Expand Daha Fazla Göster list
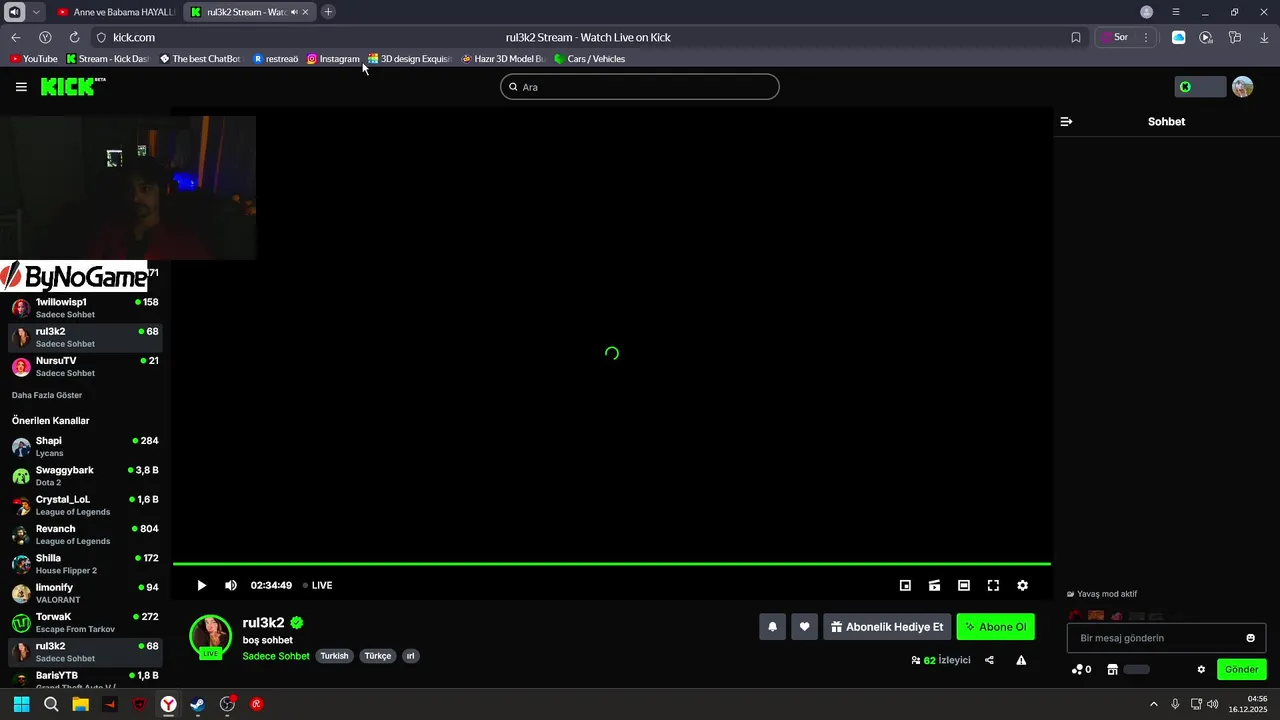The image size is (1280, 720). [47, 395]
